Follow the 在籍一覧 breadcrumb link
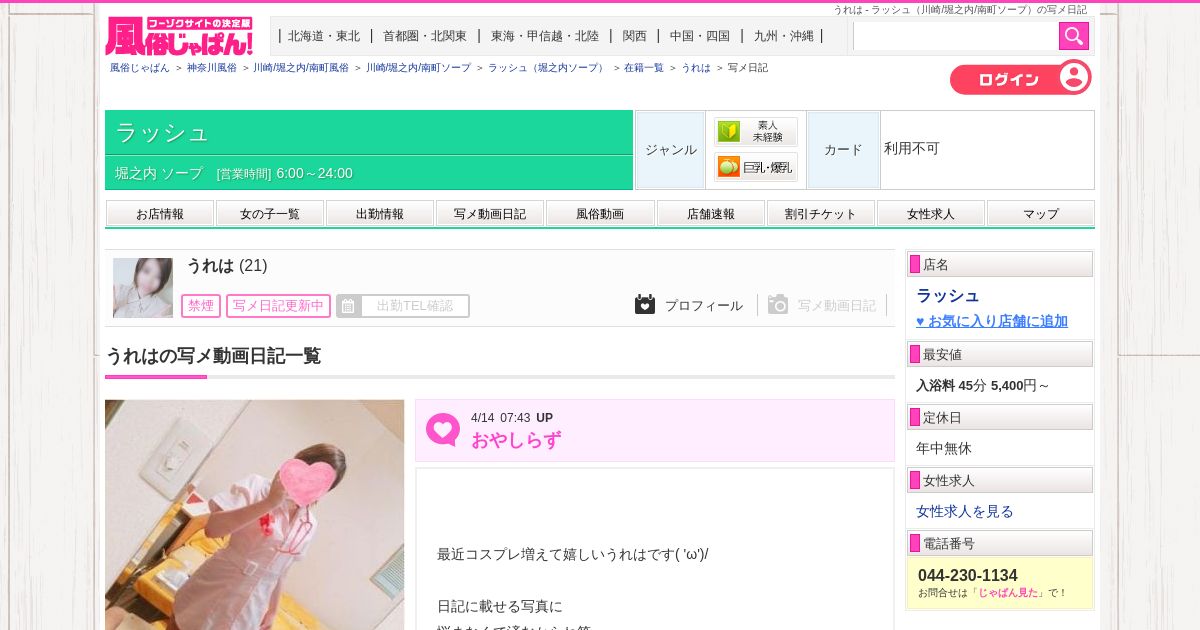The image size is (1200, 630). pos(644,68)
